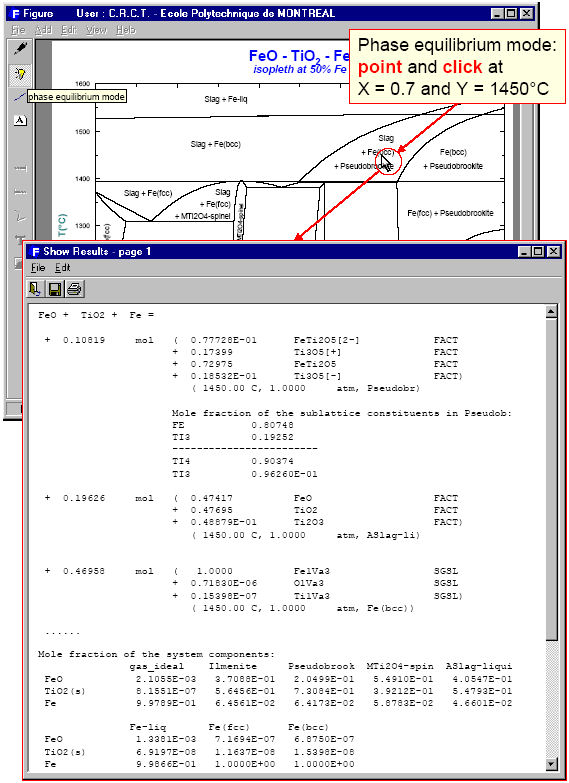The width and height of the screenshot is (569, 783).
Task: Open Edit menu in Show Results window
Action: point(62,268)
